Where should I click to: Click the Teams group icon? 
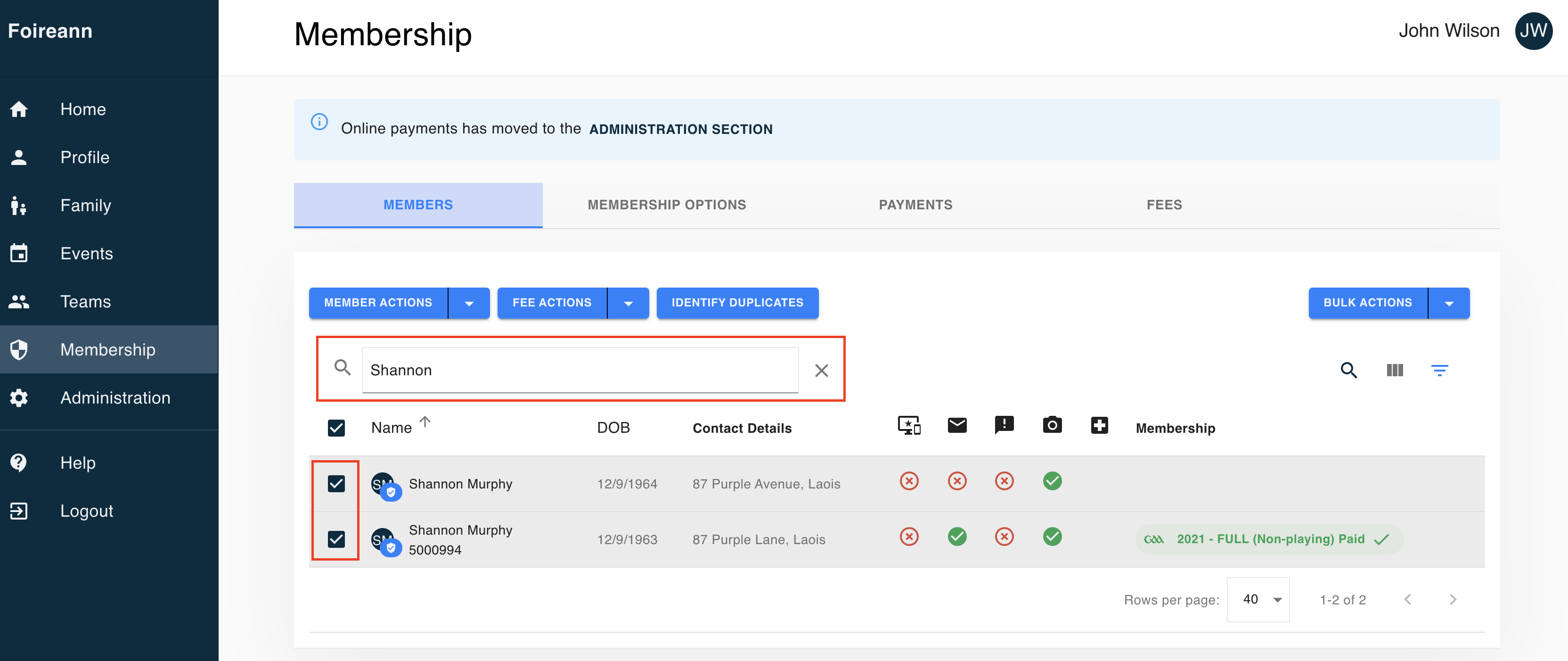[x=19, y=302]
